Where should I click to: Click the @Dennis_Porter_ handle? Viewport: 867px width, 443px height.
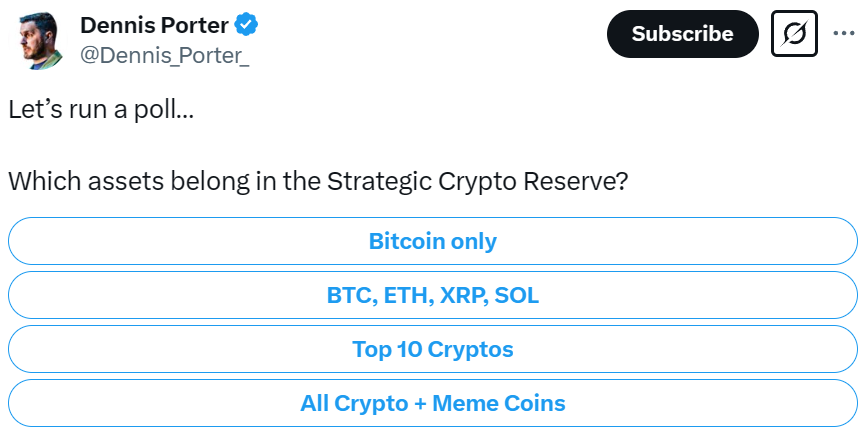[x=165, y=55]
